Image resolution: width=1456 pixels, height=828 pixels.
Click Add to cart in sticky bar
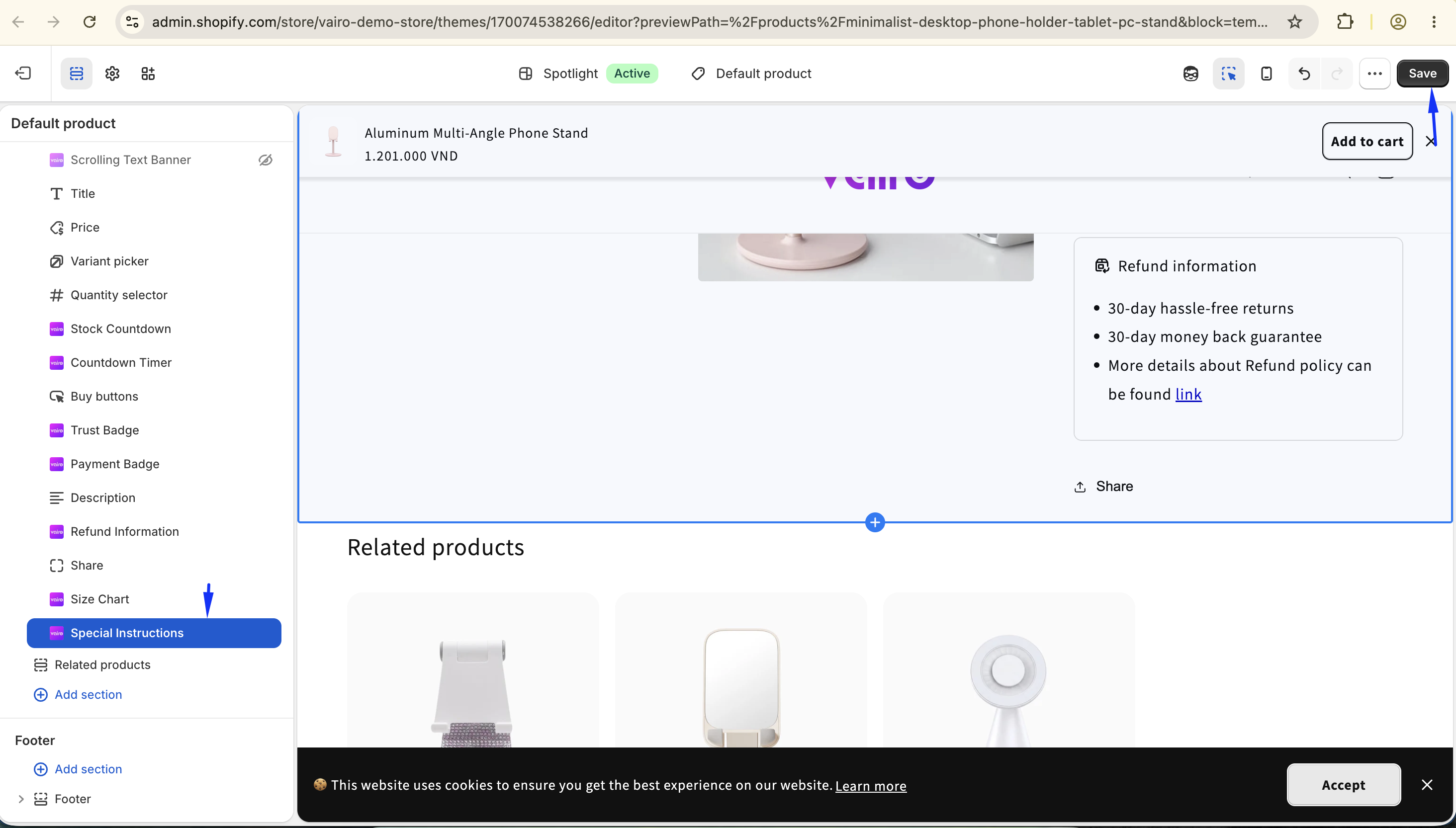pos(1367,142)
